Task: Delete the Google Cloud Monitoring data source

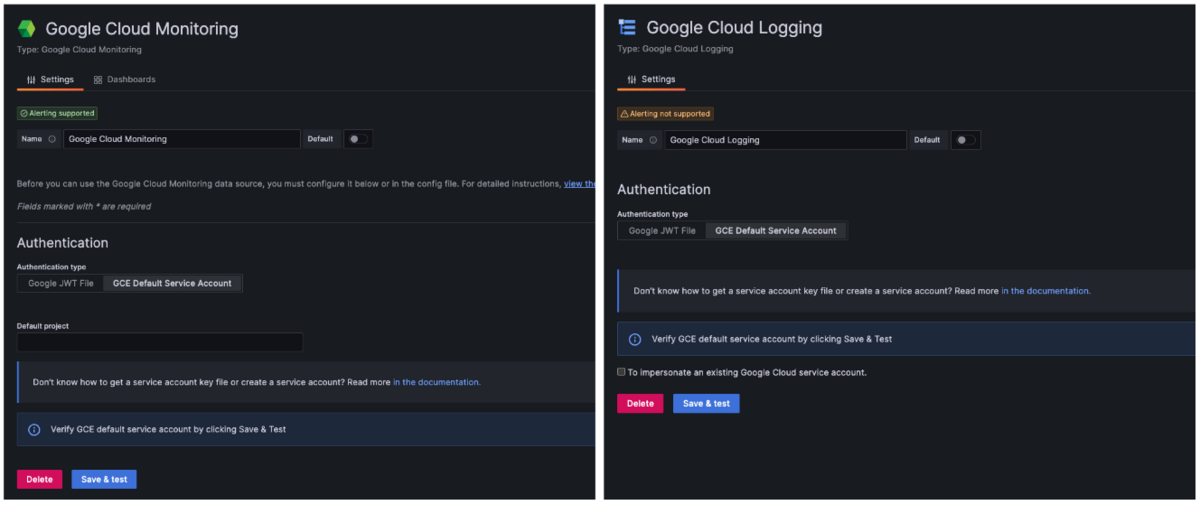Action: pos(40,479)
